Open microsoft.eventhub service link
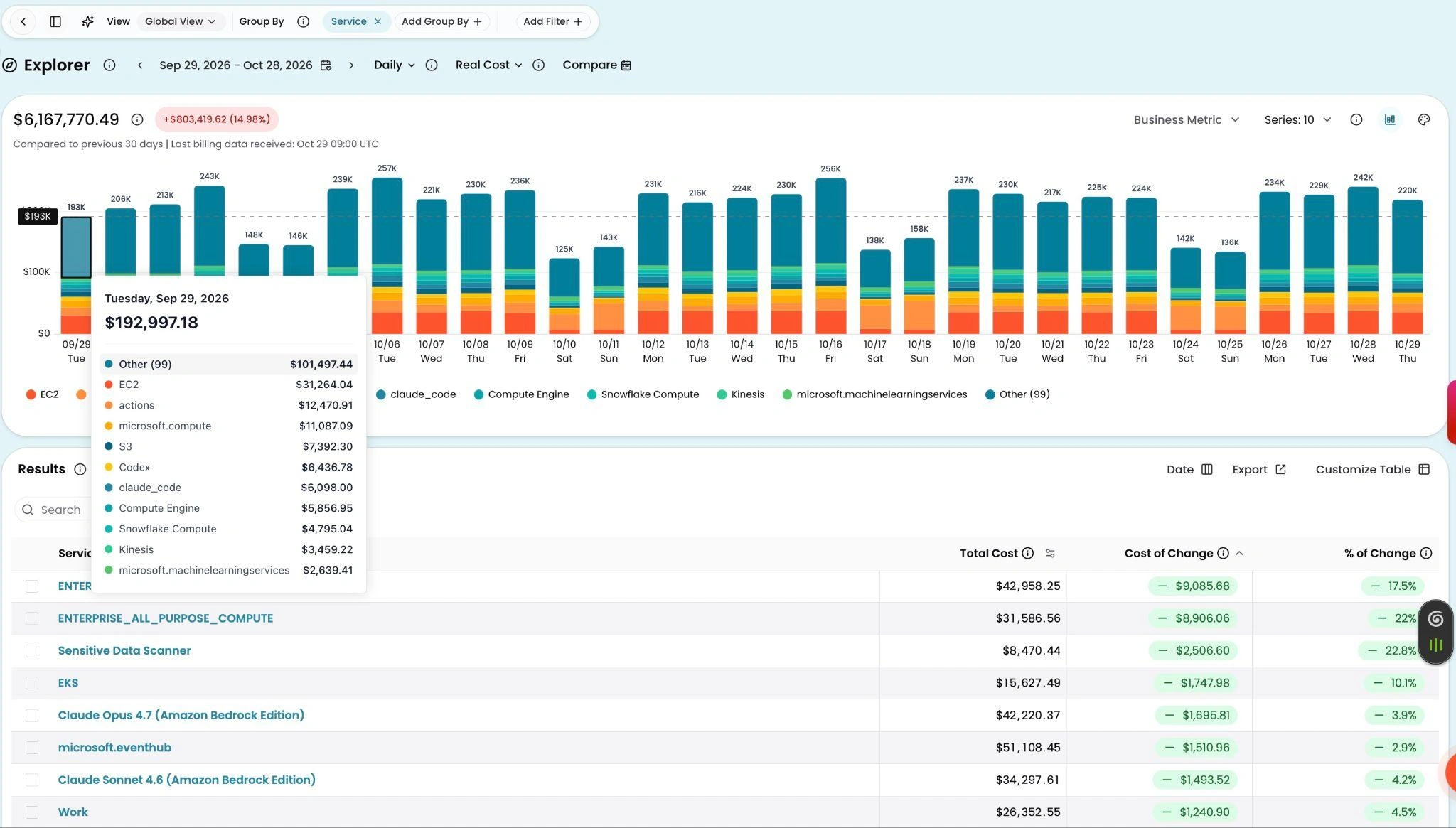 point(114,747)
